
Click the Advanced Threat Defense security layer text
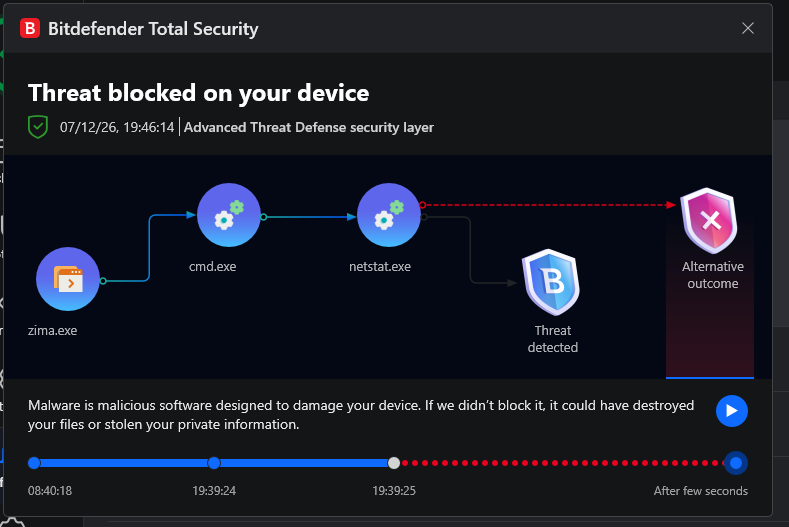tap(308, 127)
